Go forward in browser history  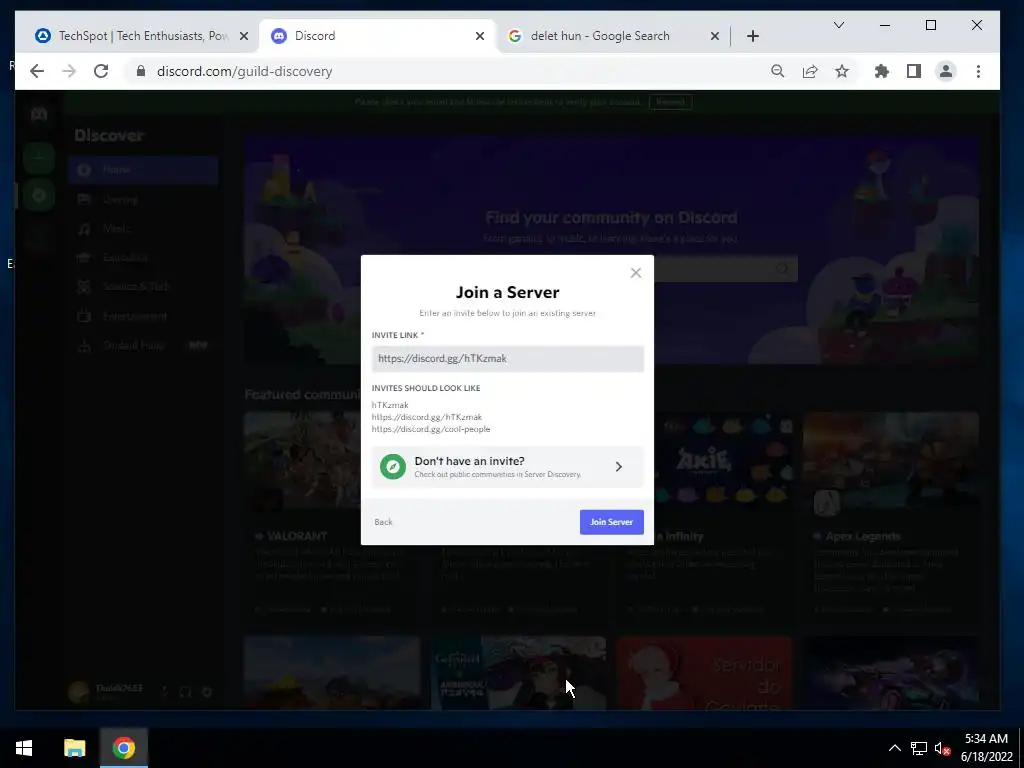point(69,71)
